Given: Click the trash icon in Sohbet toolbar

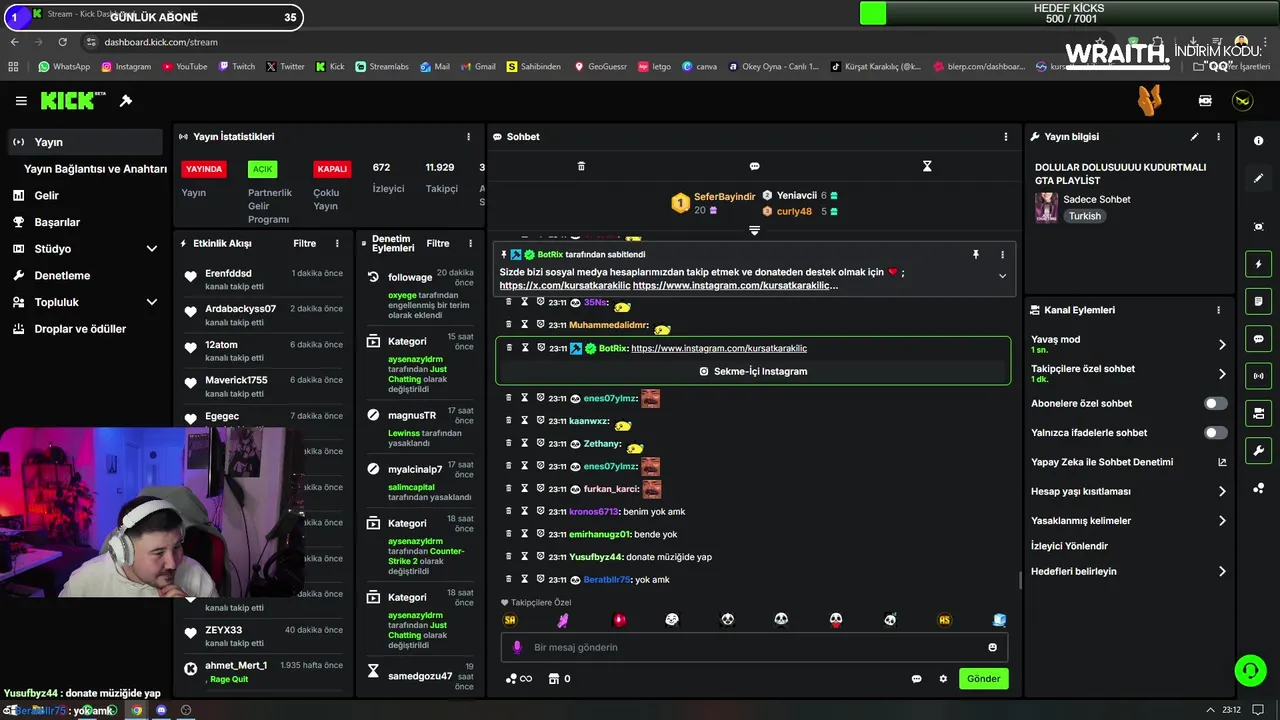Looking at the screenshot, I should (581, 166).
